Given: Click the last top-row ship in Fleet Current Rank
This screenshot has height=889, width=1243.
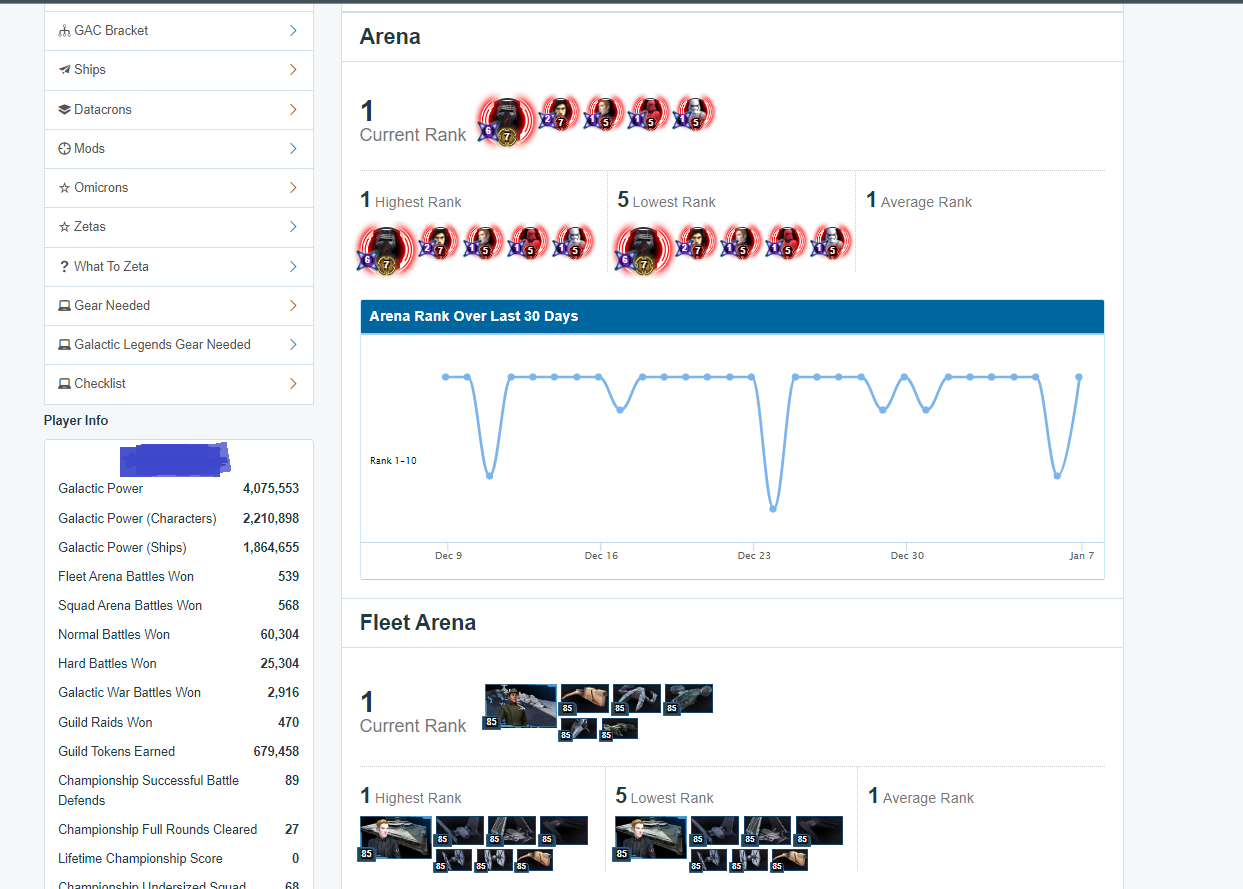Looking at the screenshot, I should (x=689, y=699).
